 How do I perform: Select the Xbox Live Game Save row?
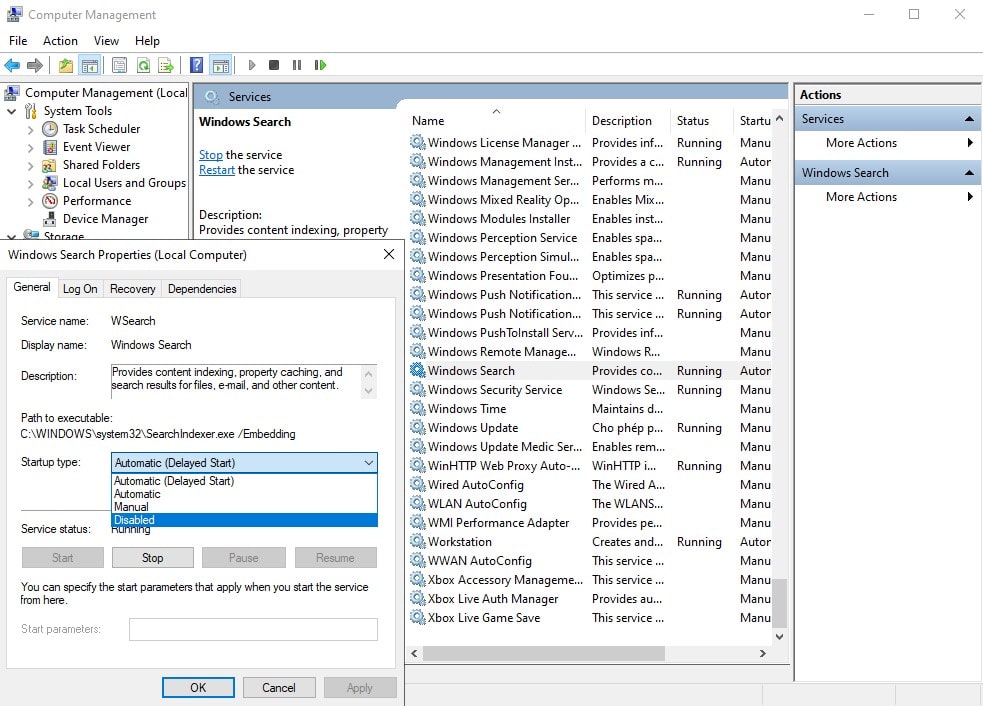point(589,618)
